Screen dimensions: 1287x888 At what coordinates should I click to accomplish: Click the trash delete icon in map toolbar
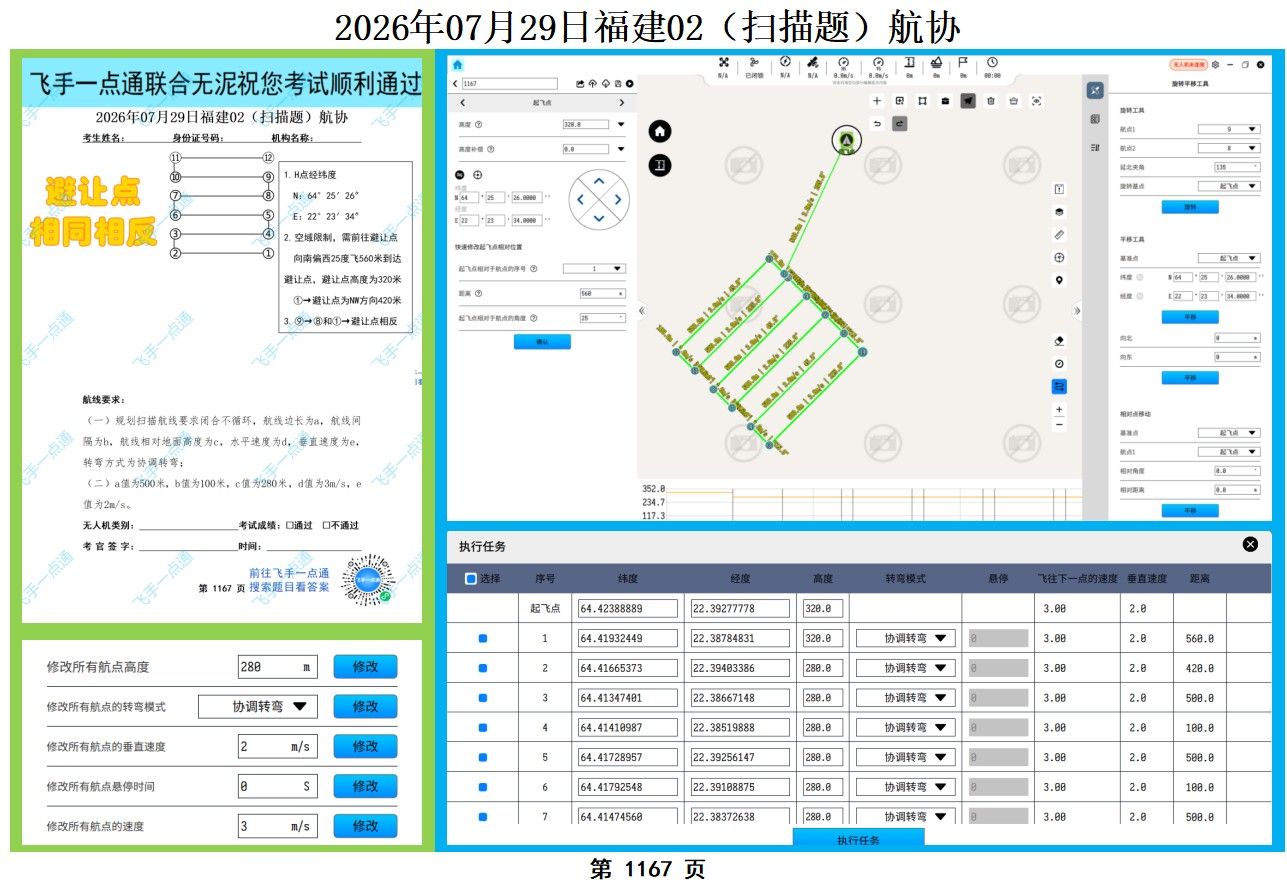click(991, 101)
